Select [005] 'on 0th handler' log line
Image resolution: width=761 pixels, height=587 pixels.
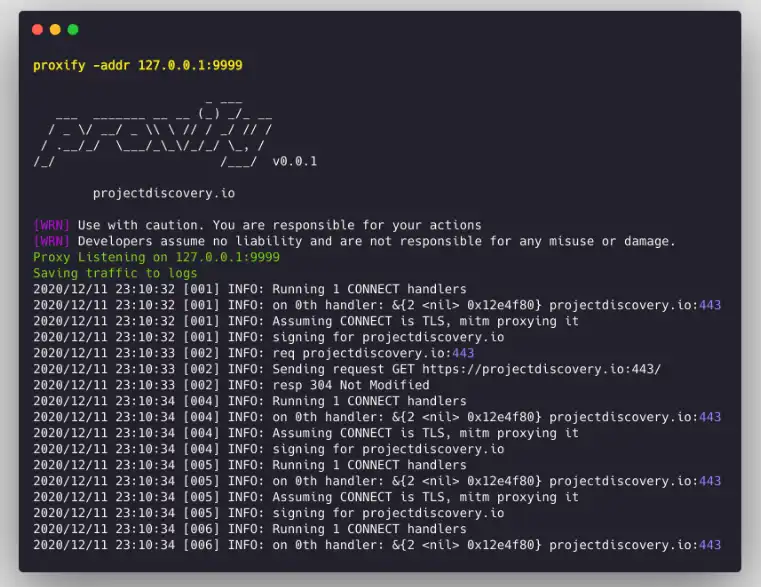pos(377,481)
